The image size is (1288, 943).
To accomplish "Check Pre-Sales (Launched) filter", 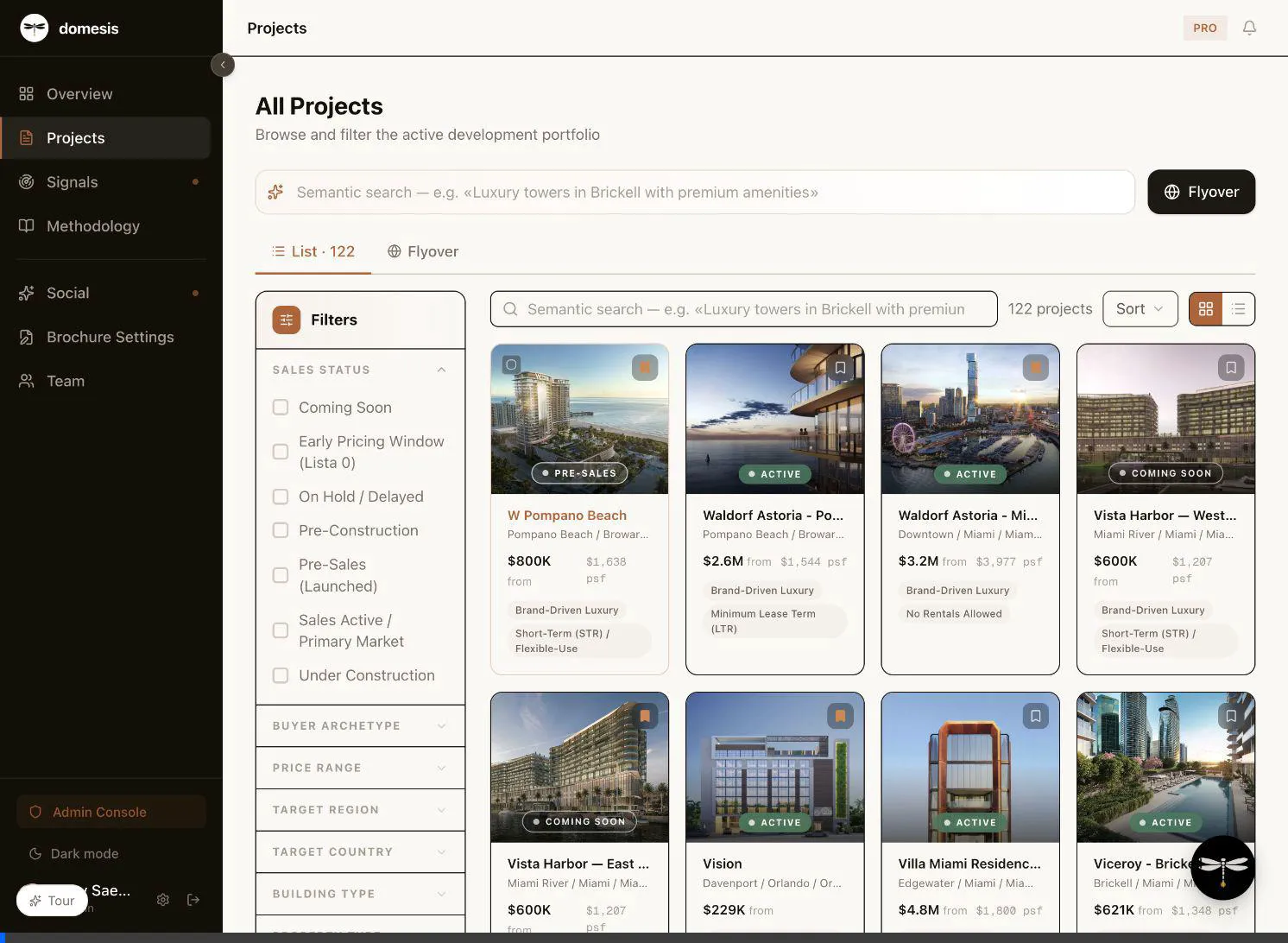I will tap(281, 575).
